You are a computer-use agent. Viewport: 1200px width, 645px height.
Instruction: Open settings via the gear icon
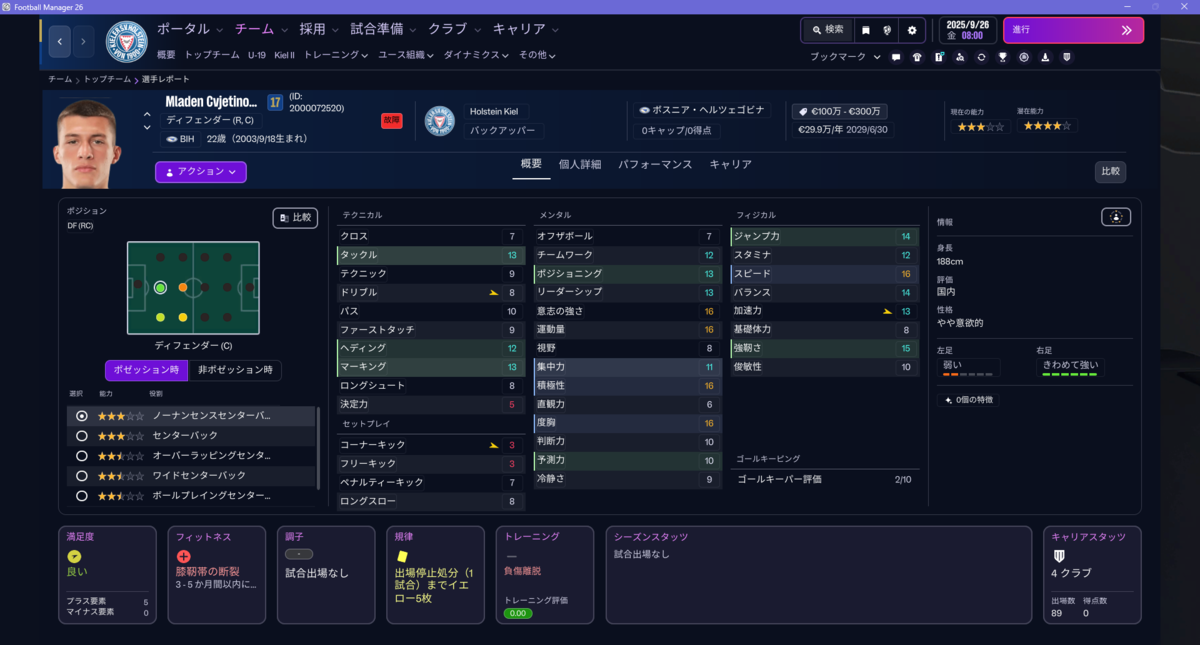912,30
